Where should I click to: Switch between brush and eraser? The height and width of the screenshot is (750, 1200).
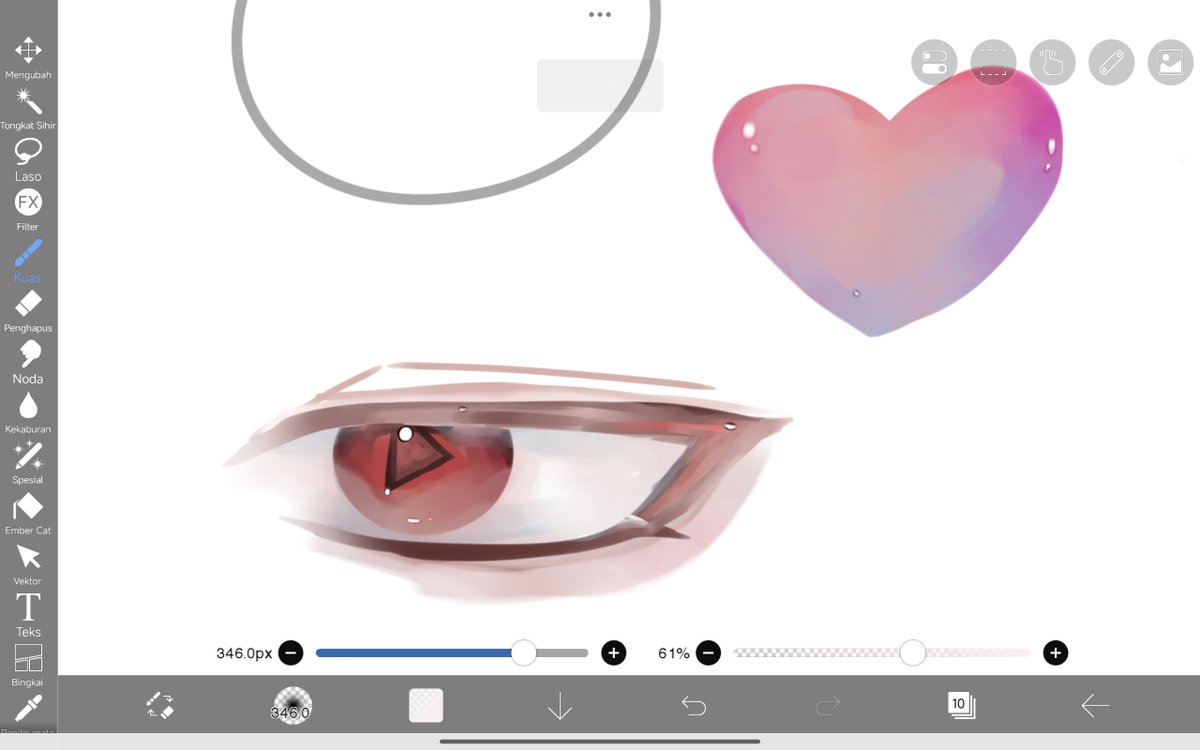tap(160, 706)
